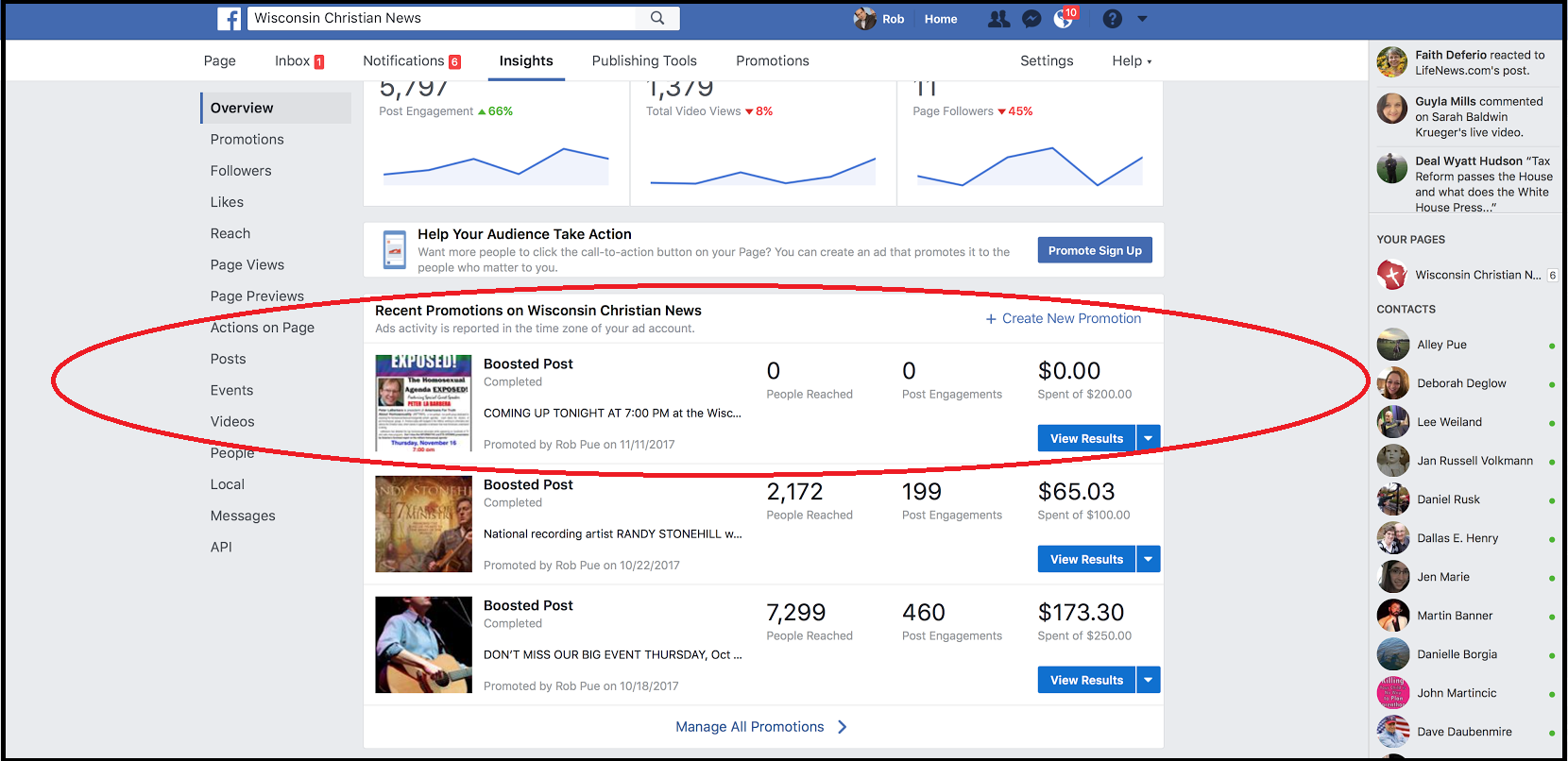Select Messages in the Insights sidebar

pos(243,516)
